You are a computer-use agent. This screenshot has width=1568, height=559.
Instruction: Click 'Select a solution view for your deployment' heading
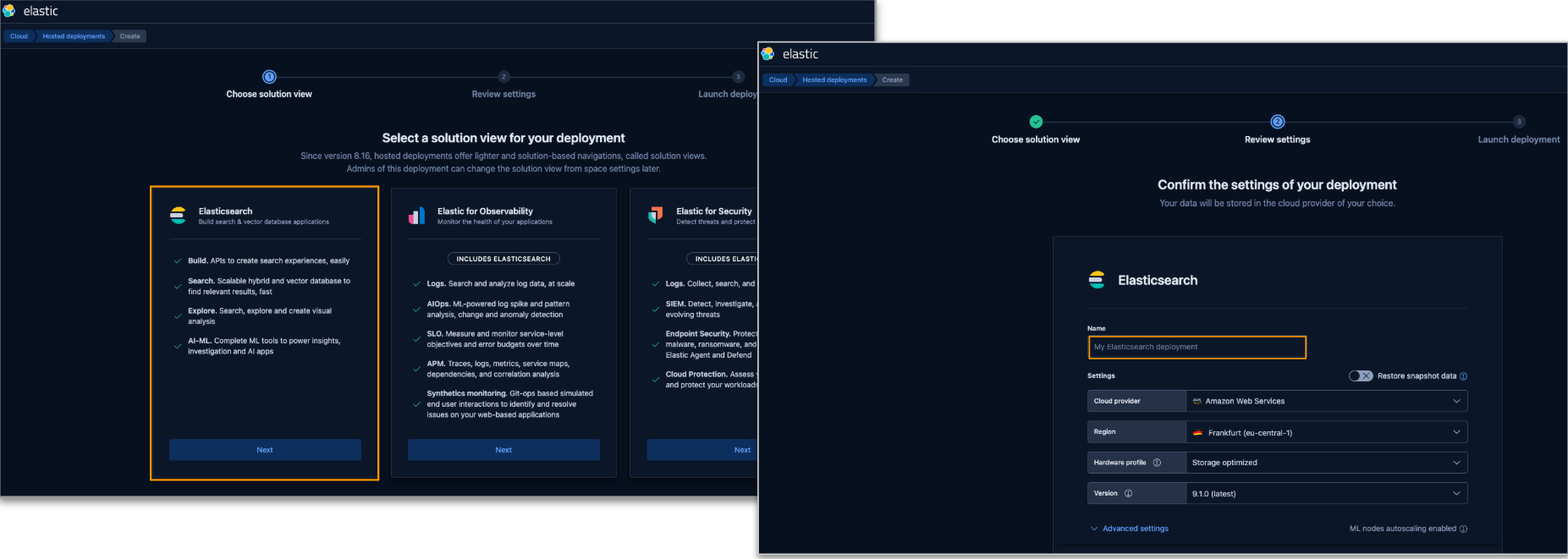click(503, 138)
